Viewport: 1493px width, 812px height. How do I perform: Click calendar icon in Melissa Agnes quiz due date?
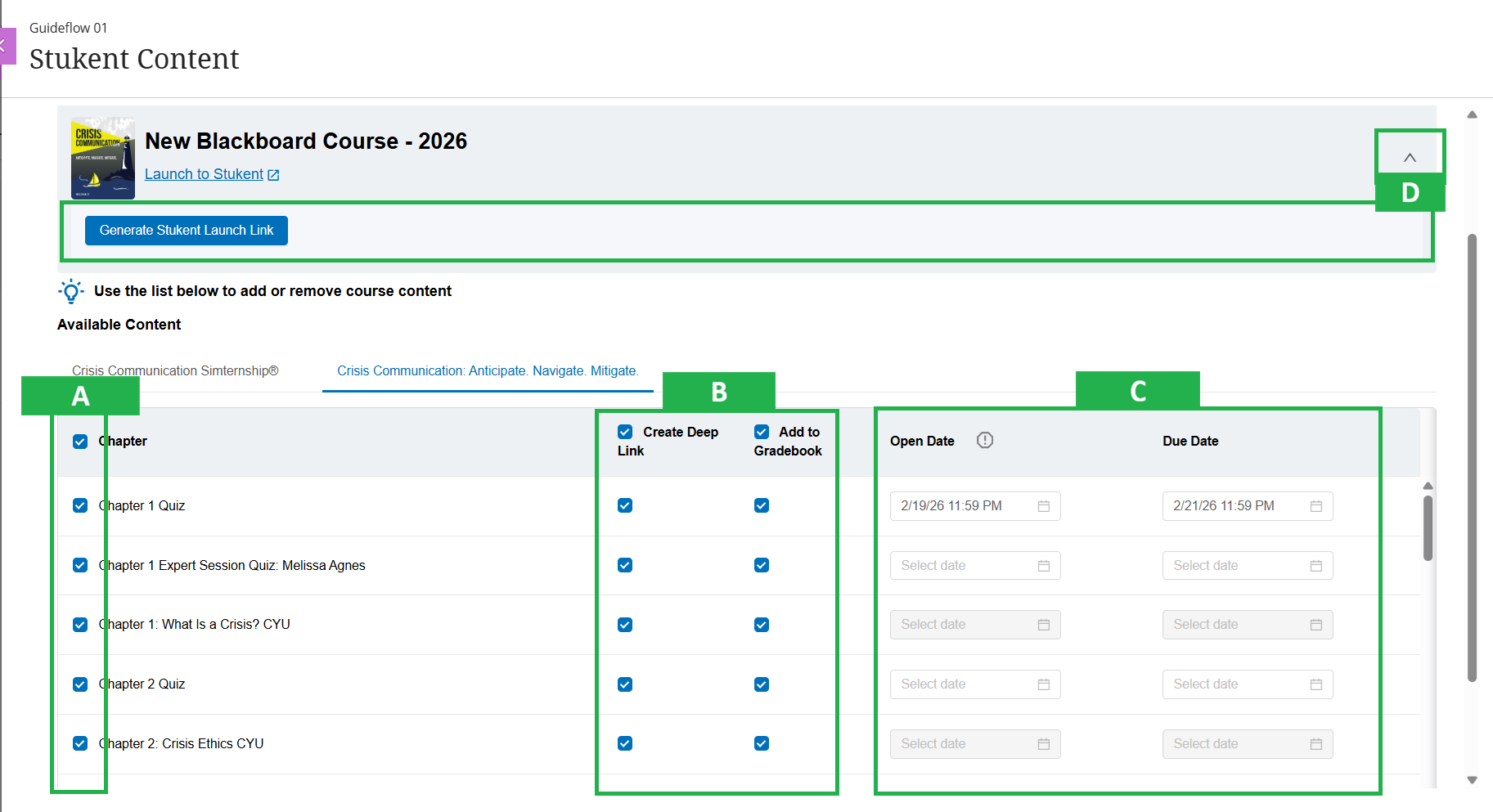click(1315, 566)
